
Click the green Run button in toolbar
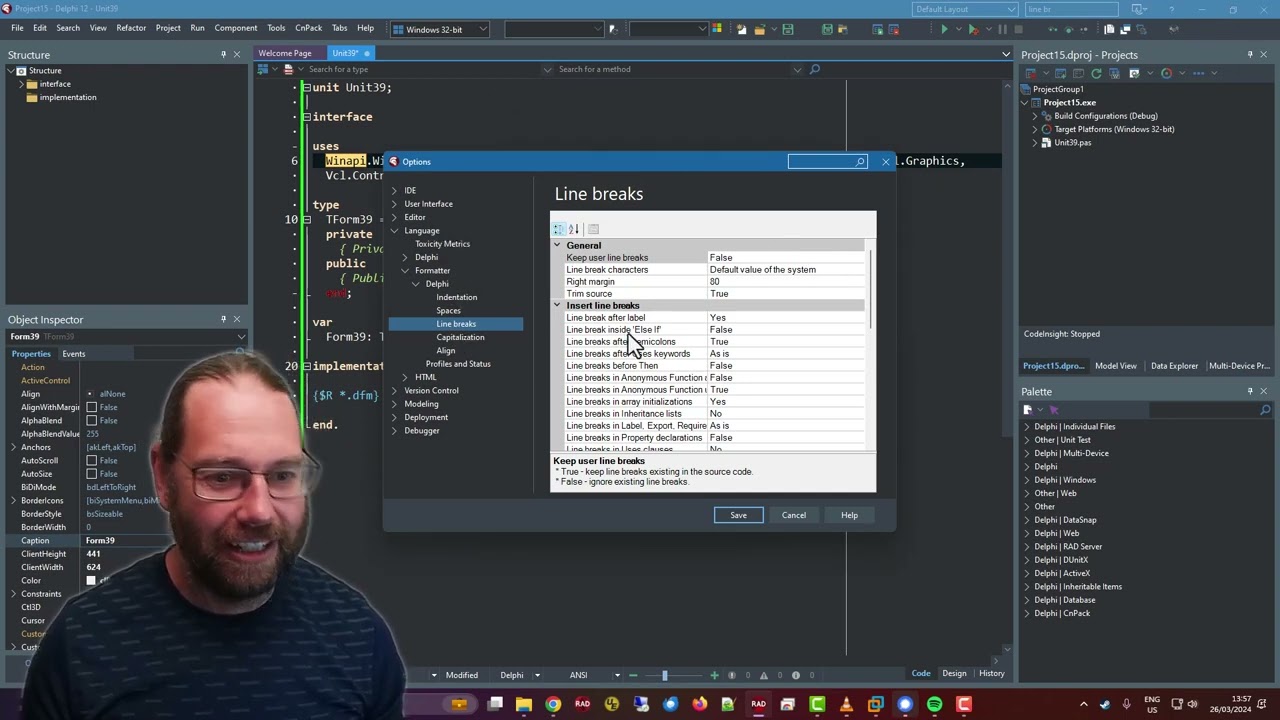943,29
